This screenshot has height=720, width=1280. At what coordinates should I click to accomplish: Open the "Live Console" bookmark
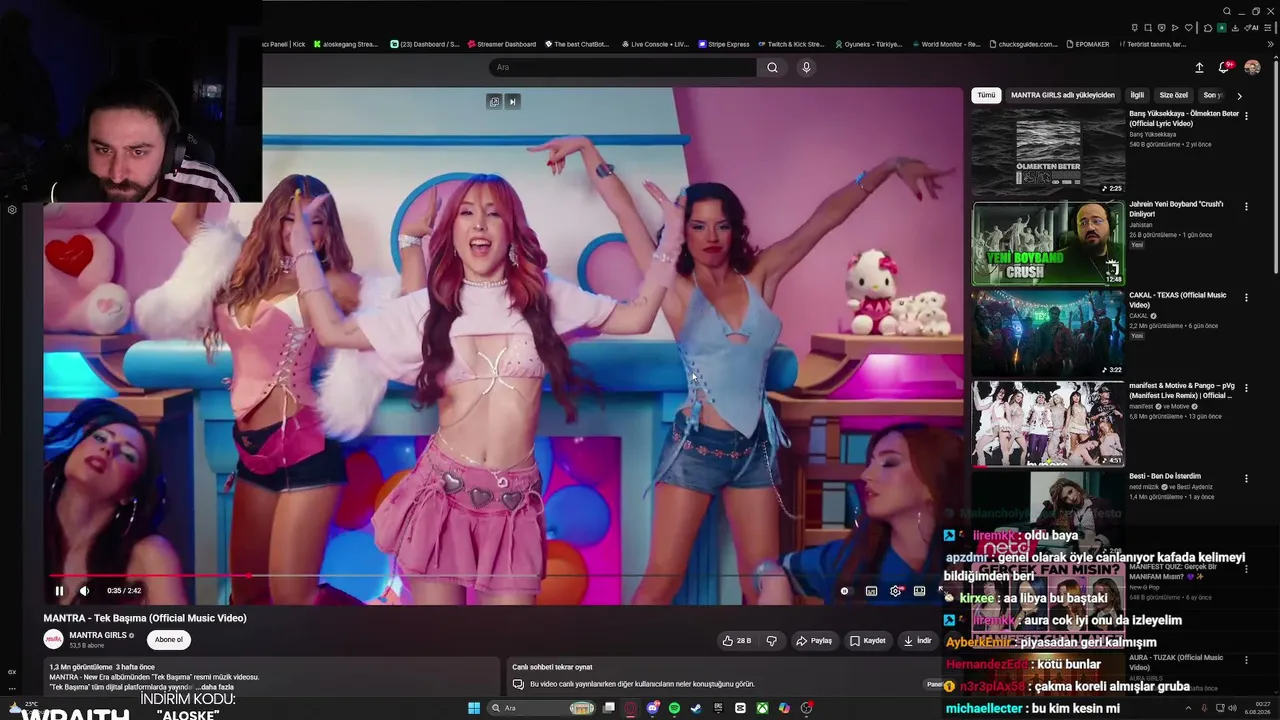[x=655, y=44]
